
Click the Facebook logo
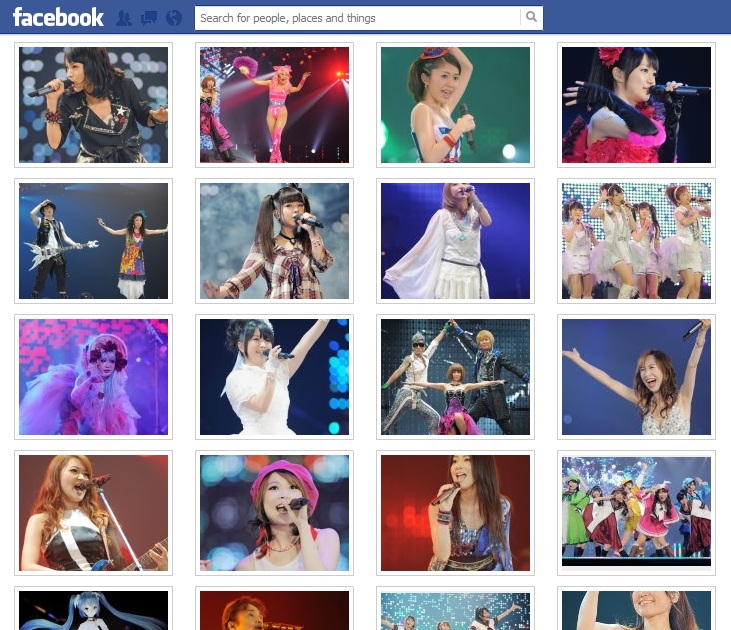tap(58, 17)
